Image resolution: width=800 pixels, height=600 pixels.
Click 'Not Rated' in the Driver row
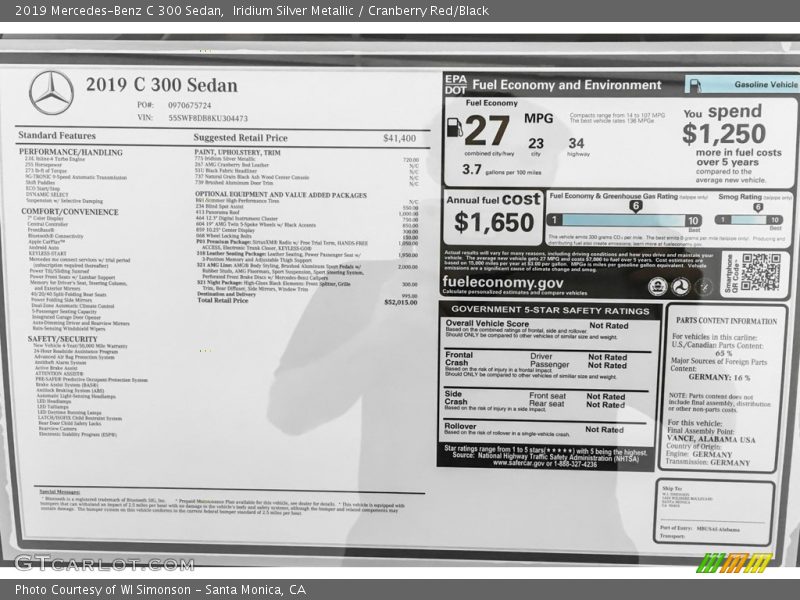point(607,357)
